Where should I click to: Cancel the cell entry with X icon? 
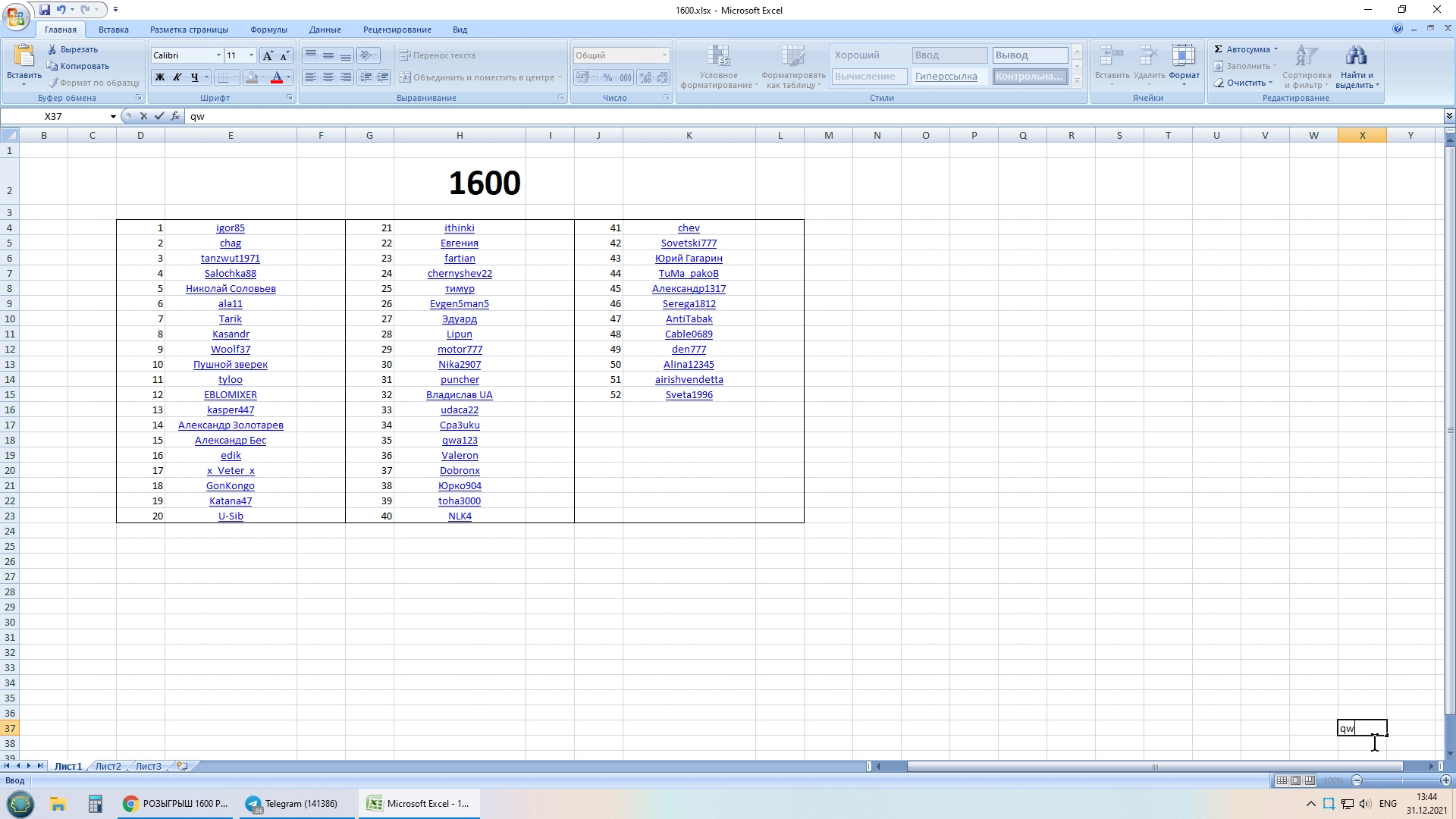143,116
